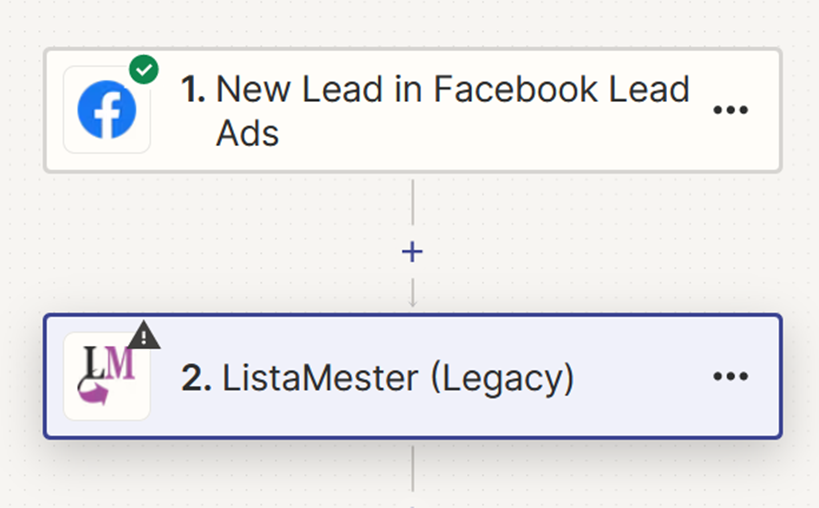Open the ListaMester step three-dot menu
819x508 pixels.
(x=731, y=376)
